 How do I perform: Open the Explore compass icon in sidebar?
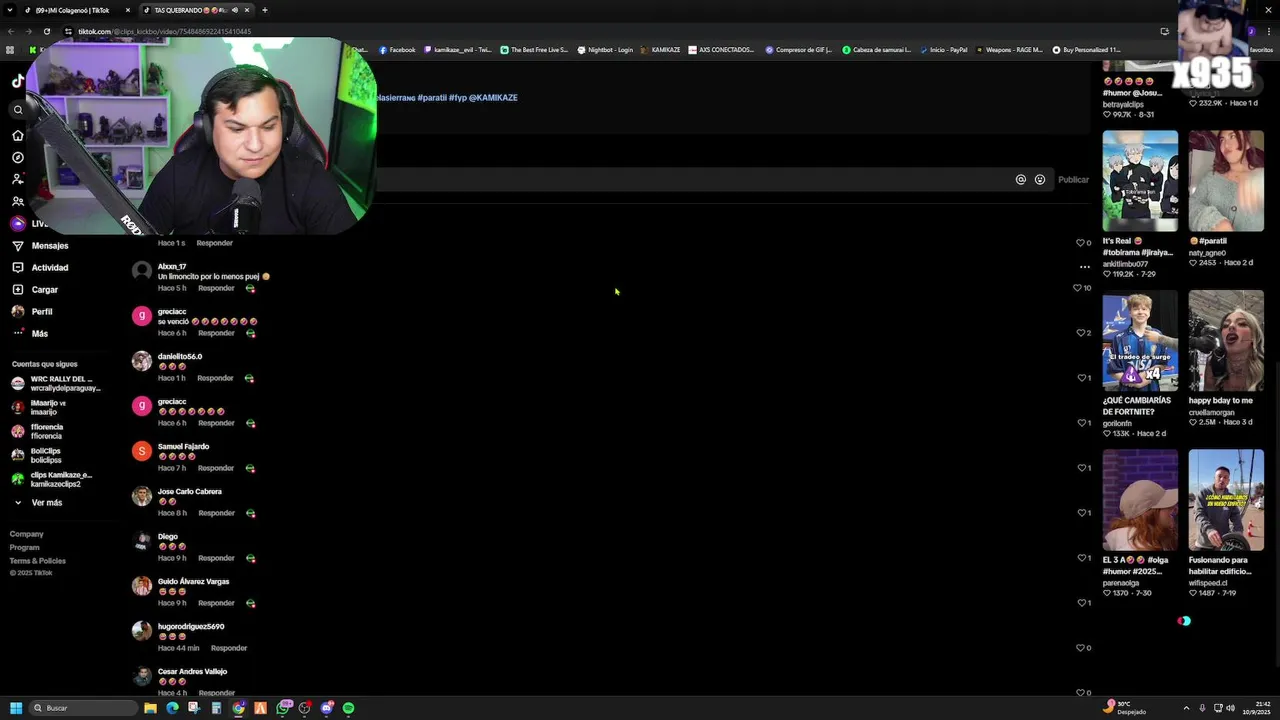pos(18,157)
